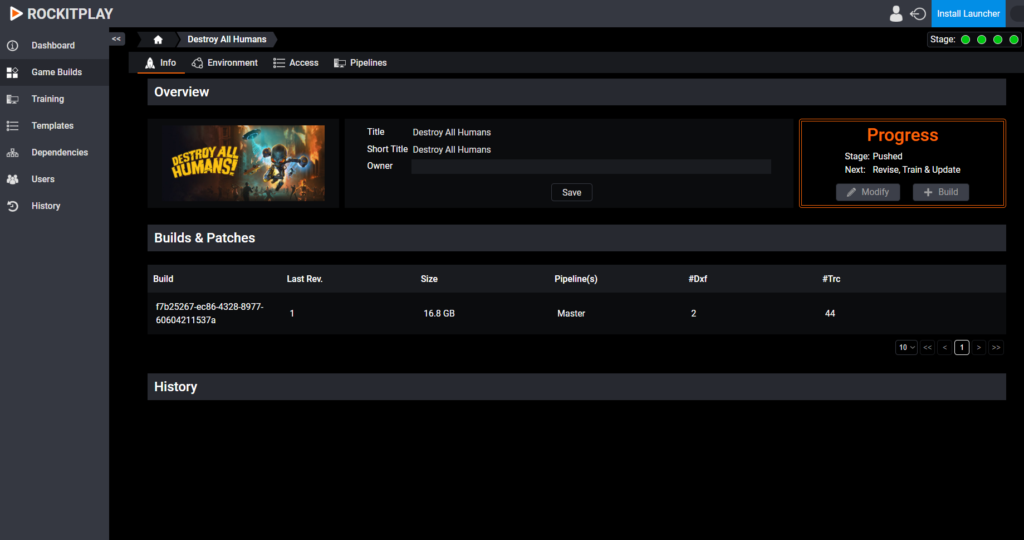Go to previous page with < button
Screen dimensions: 1024x540
pyautogui.click(x=944, y=347)
